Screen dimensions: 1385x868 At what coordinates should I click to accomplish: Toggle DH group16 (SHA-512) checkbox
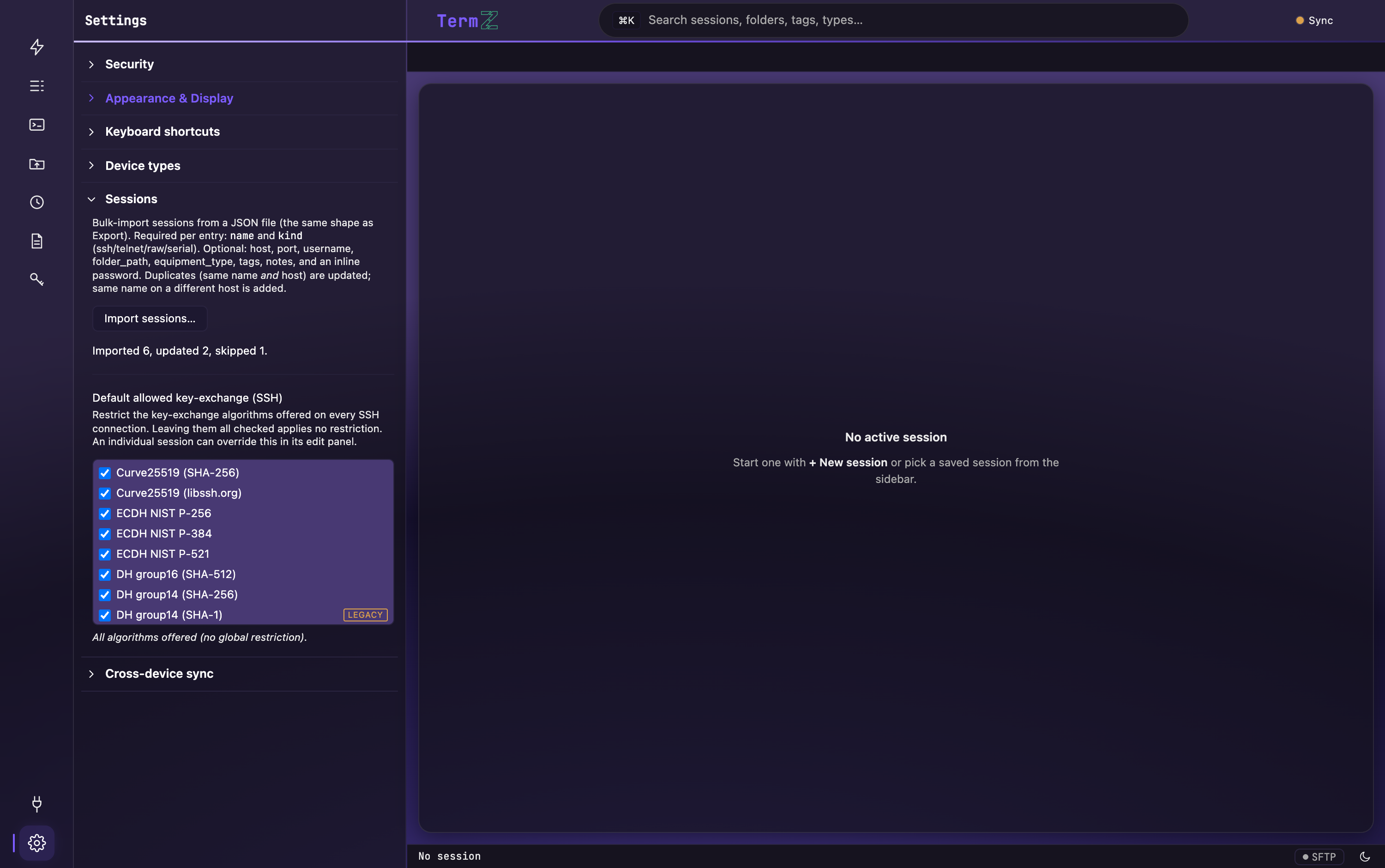click(104, 575)
